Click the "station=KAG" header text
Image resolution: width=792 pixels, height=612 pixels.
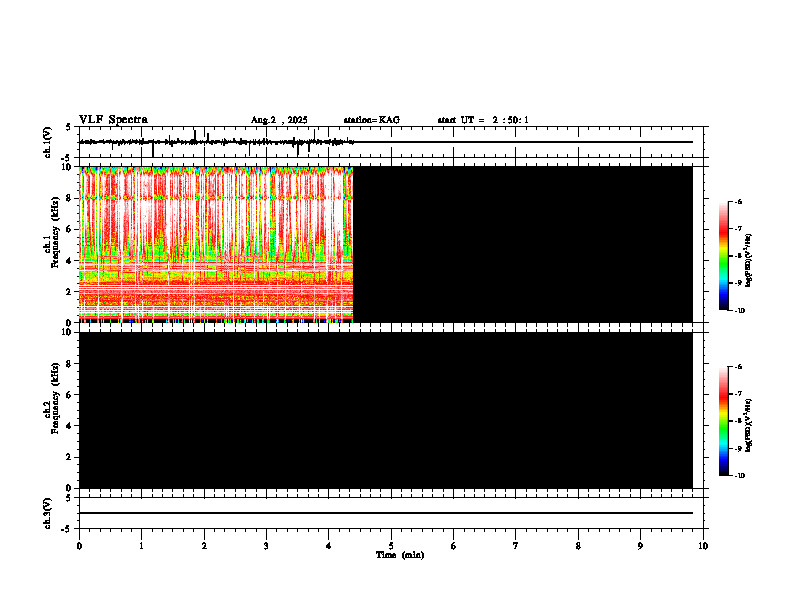tap(372, 120)
